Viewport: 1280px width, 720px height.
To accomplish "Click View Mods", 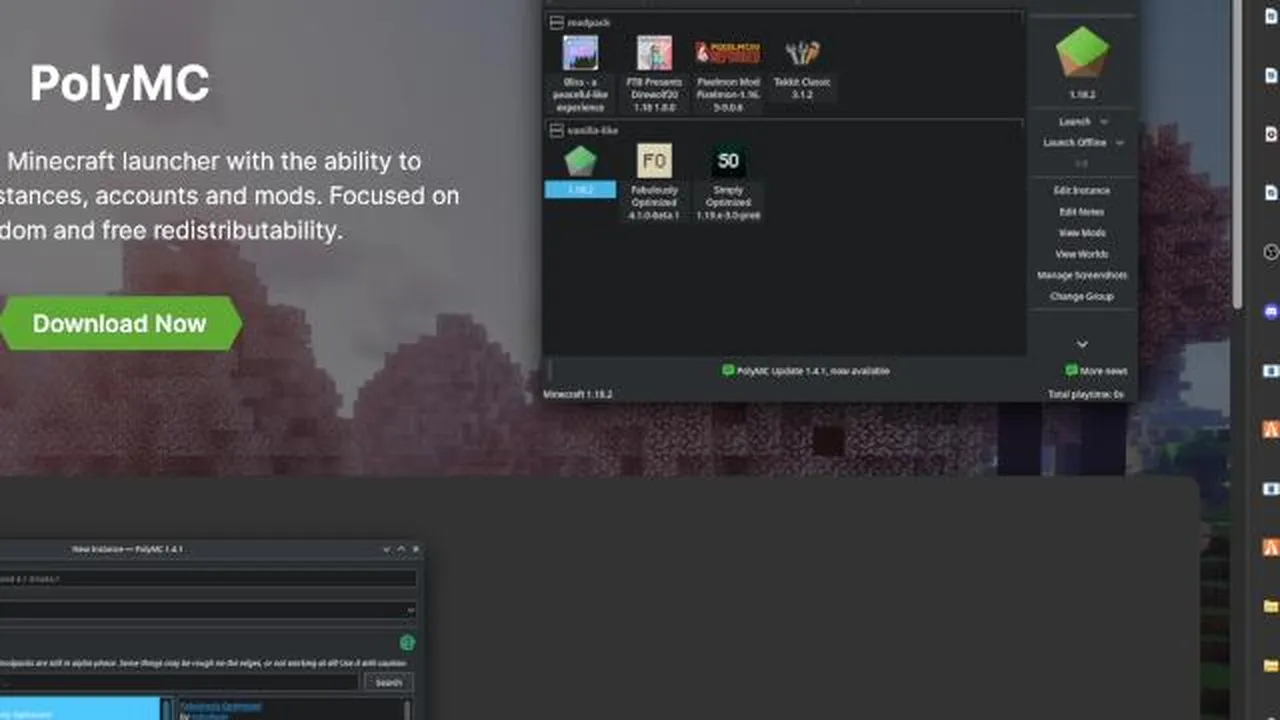I will (1082, 233).
